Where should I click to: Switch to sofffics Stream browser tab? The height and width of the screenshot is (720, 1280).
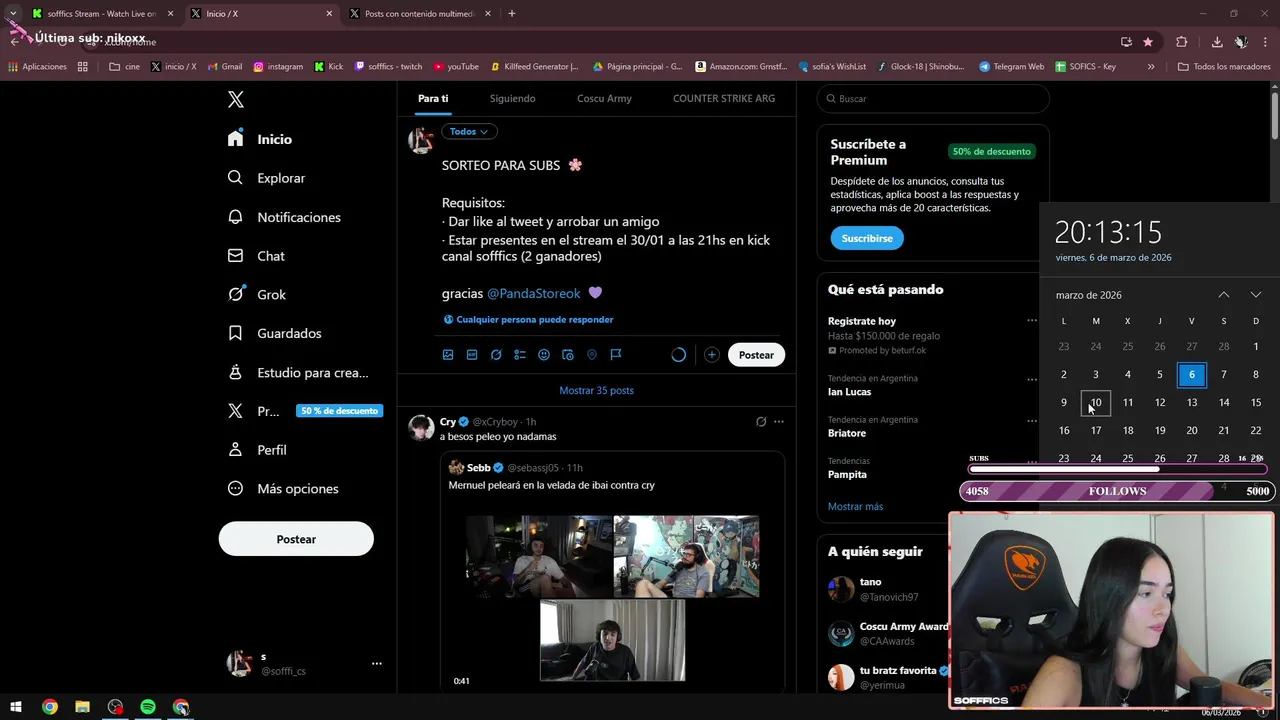pyautogui.click(x=101, y=14)
